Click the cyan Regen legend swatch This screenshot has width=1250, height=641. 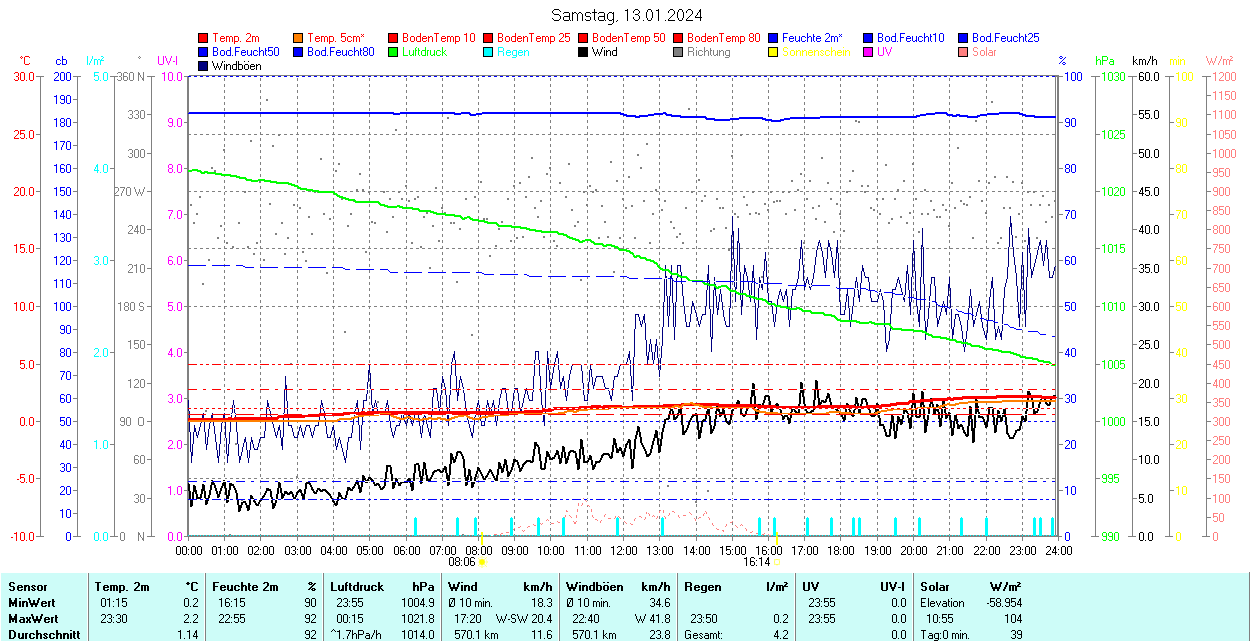[488, 52]
